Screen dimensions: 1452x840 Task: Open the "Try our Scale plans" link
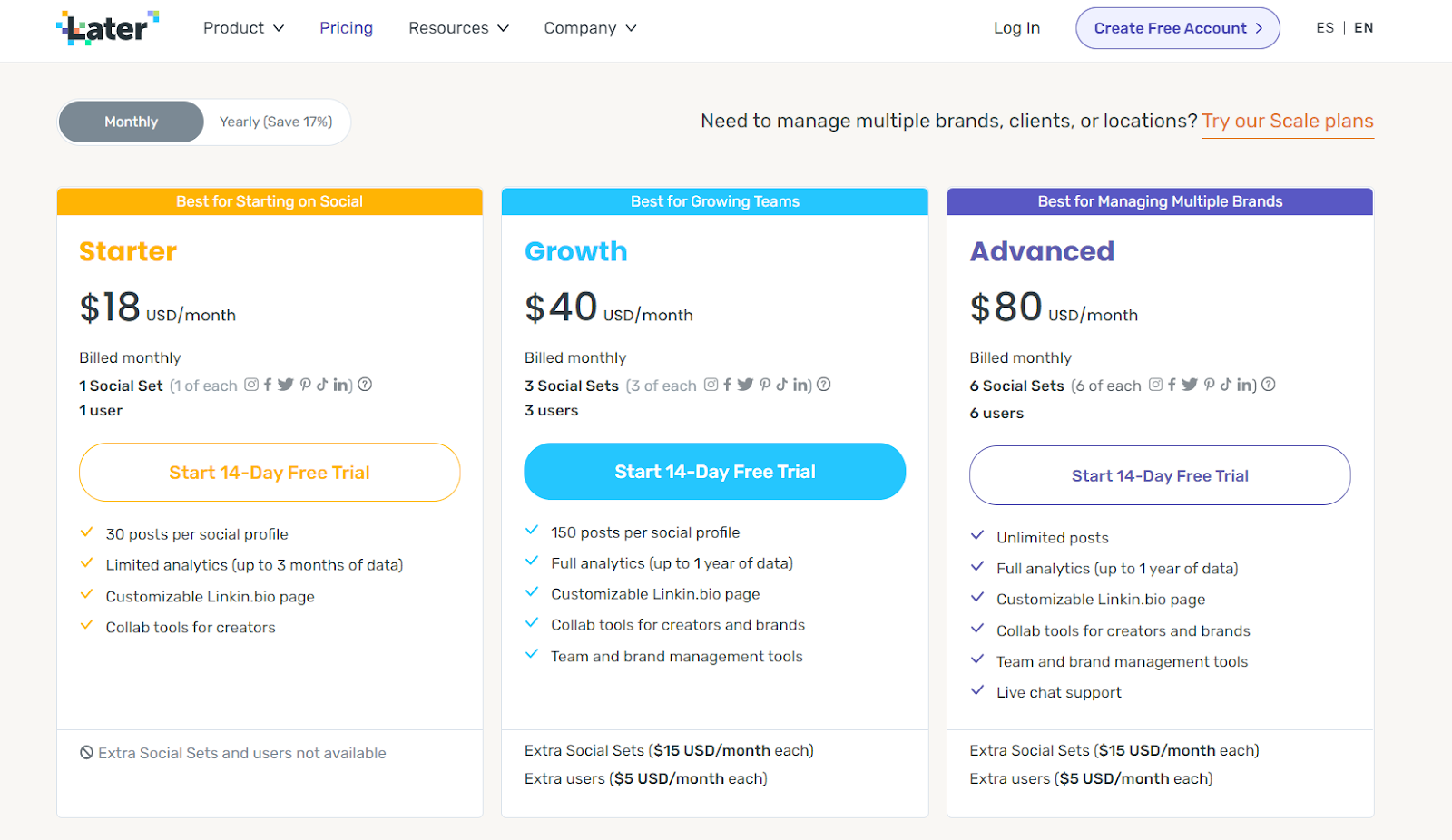pyautogui.click(x=1288, y=122)
